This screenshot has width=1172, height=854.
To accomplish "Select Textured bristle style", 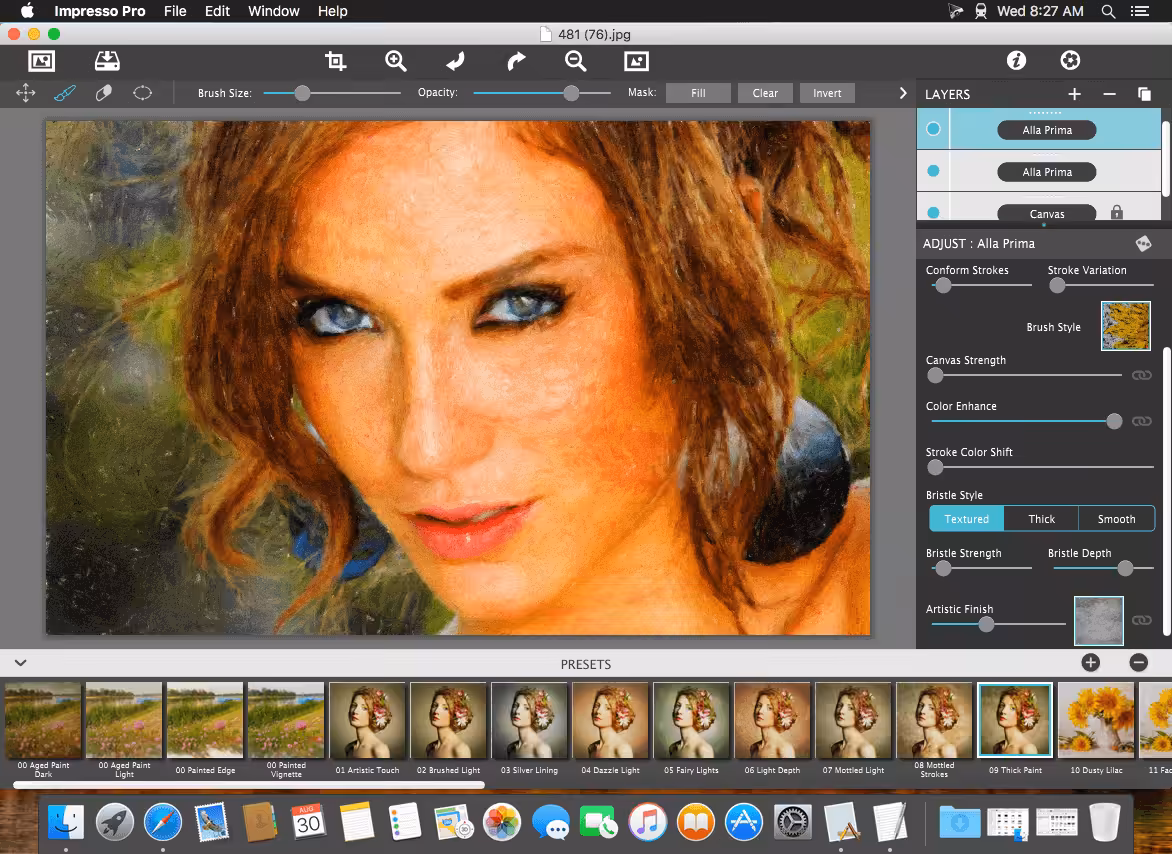I will pyautogui.click(x=966, y=519).
